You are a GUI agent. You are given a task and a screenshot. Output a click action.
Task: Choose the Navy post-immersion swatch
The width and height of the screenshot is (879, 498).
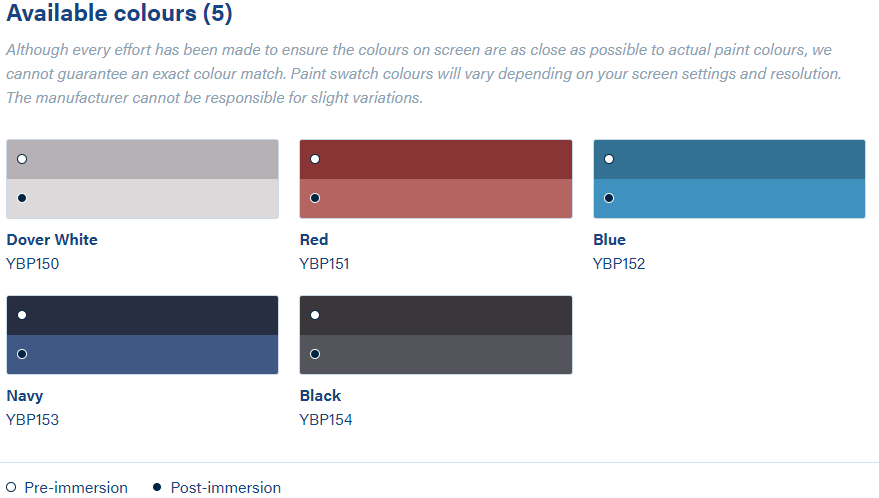coord(141,354)
